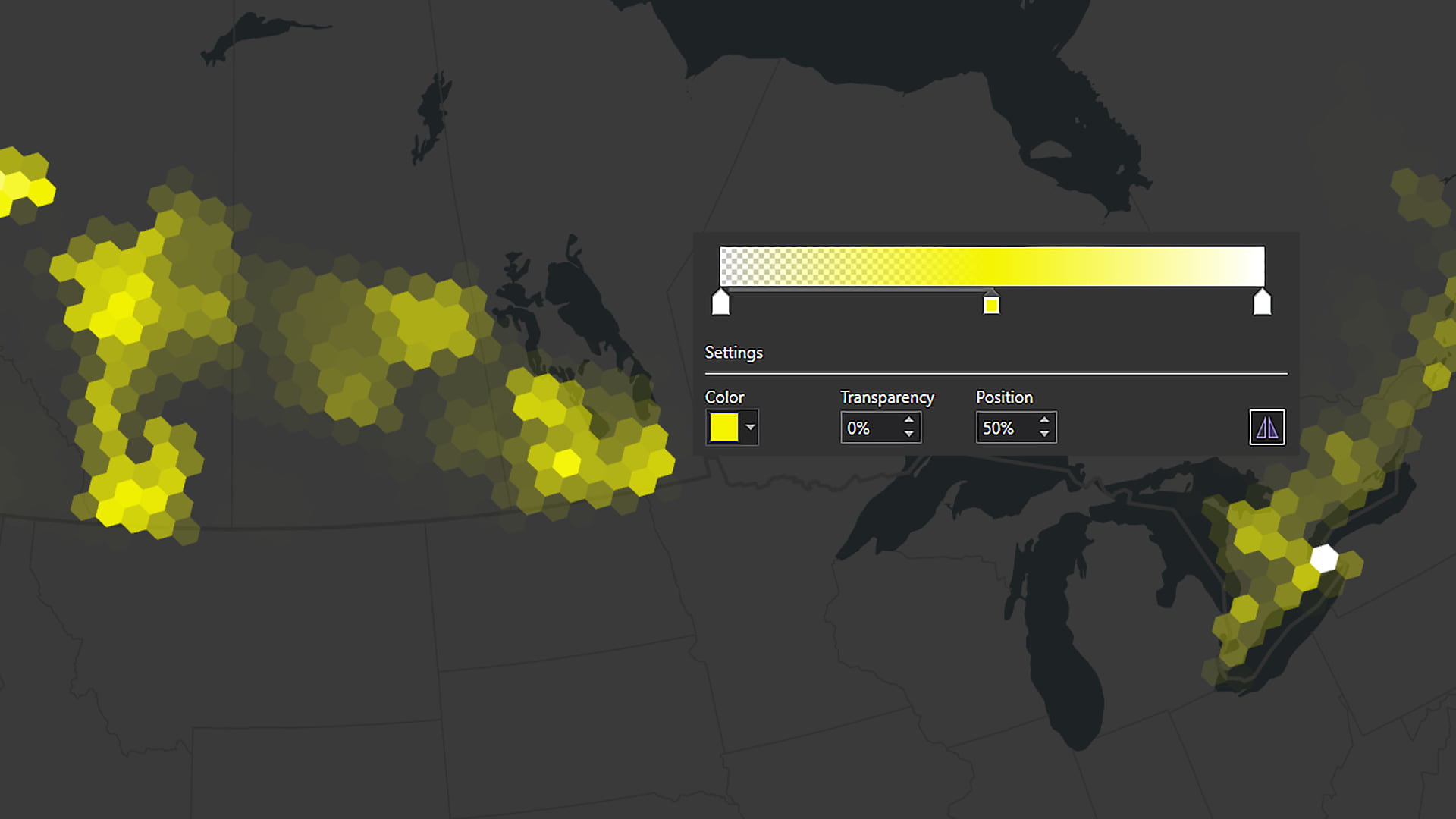Click the Transparency up stepper arrow
This screenshot has width=1456, height=819.
[x=909, y=420]
